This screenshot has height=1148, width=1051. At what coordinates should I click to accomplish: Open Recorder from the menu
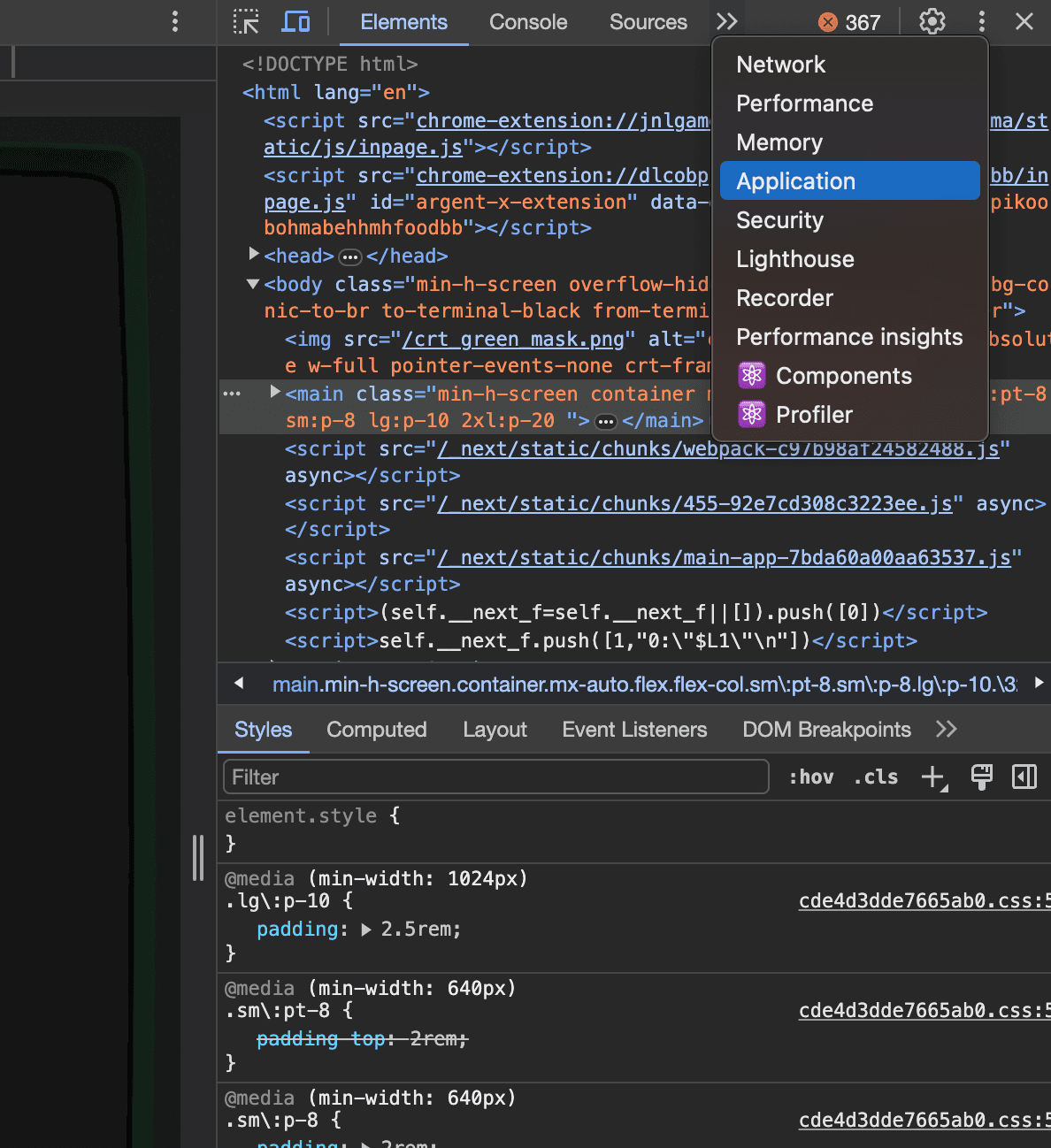[850, 298]
